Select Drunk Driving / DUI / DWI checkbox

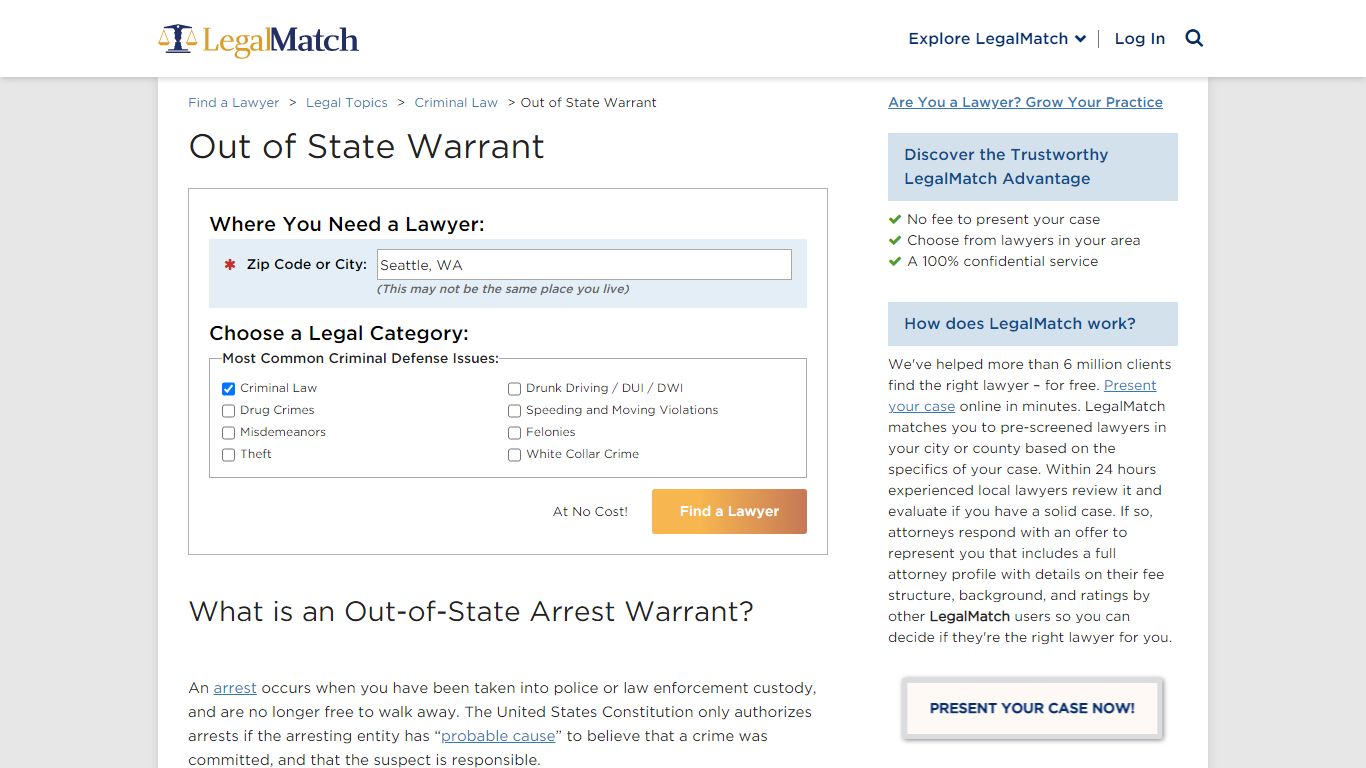(515, 389)
